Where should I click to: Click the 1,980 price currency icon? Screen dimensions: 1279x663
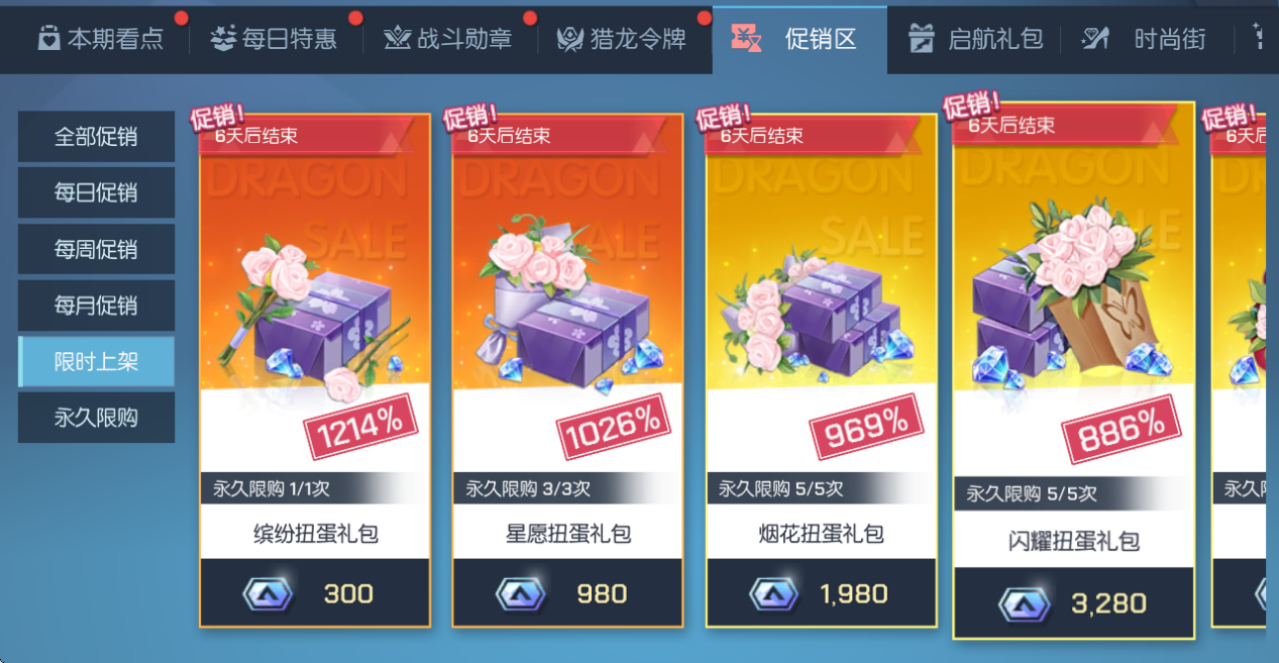[773, 594]
